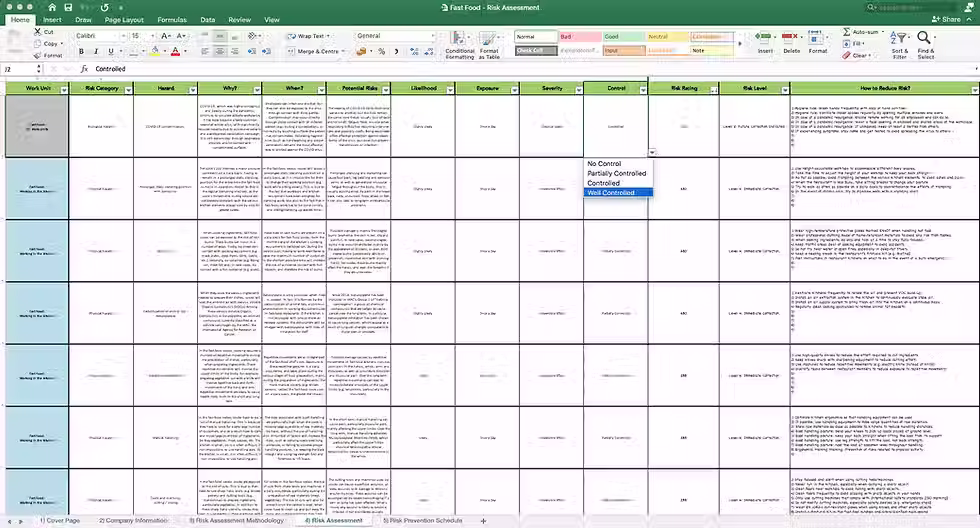
Task: Add a new sheet with plus button
Action: tap(483, 521)
